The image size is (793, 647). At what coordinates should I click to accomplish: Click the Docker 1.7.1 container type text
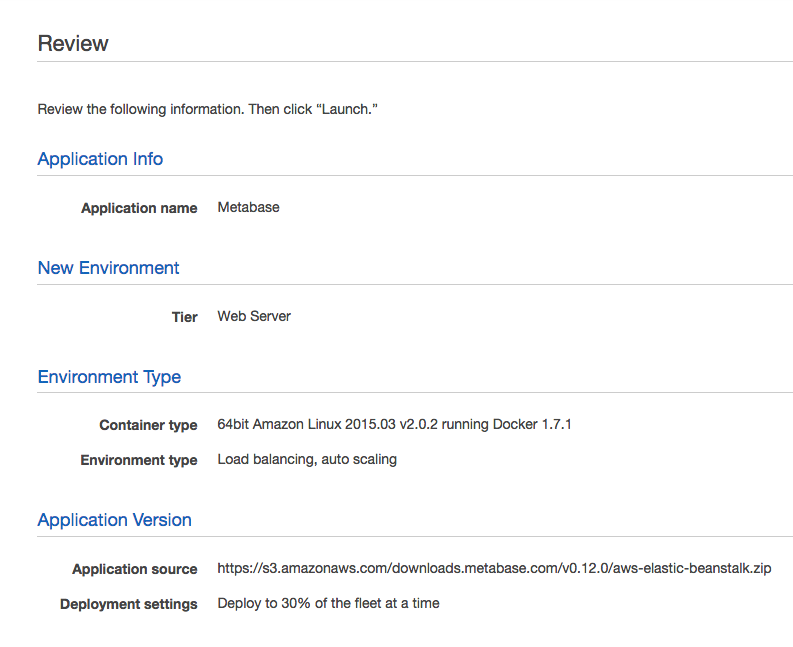394,424
